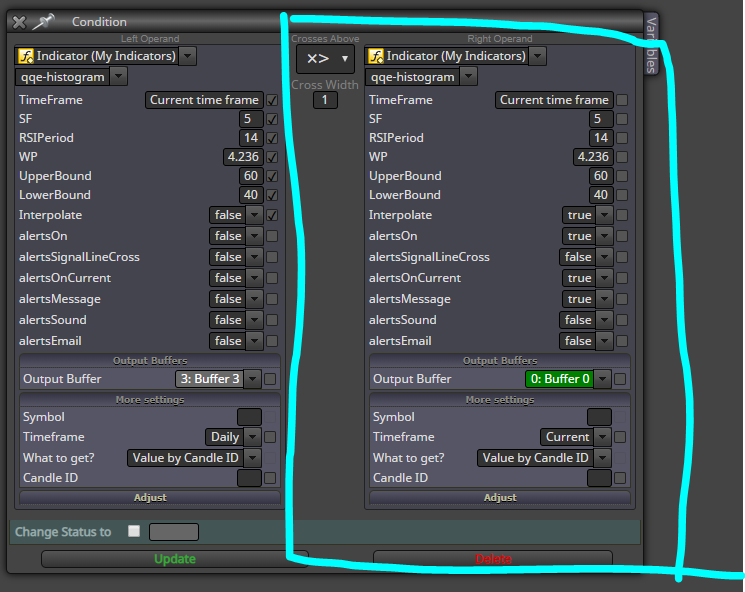Click left operand WP 4.236 field
The image size is (745, 592).
243,157
